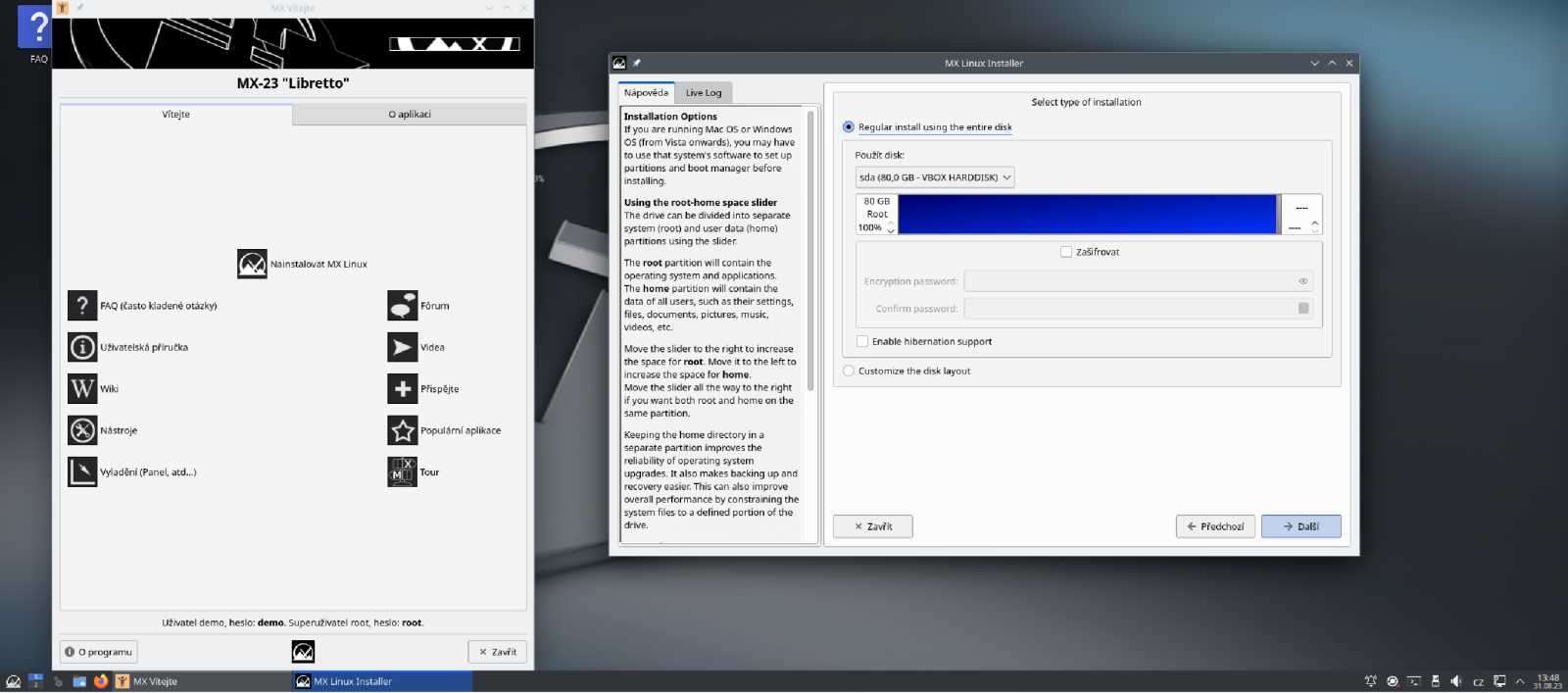The image size is (1568, 693).
Task: Click the Nainstalovat MX Linux icon
Action: 252,264
